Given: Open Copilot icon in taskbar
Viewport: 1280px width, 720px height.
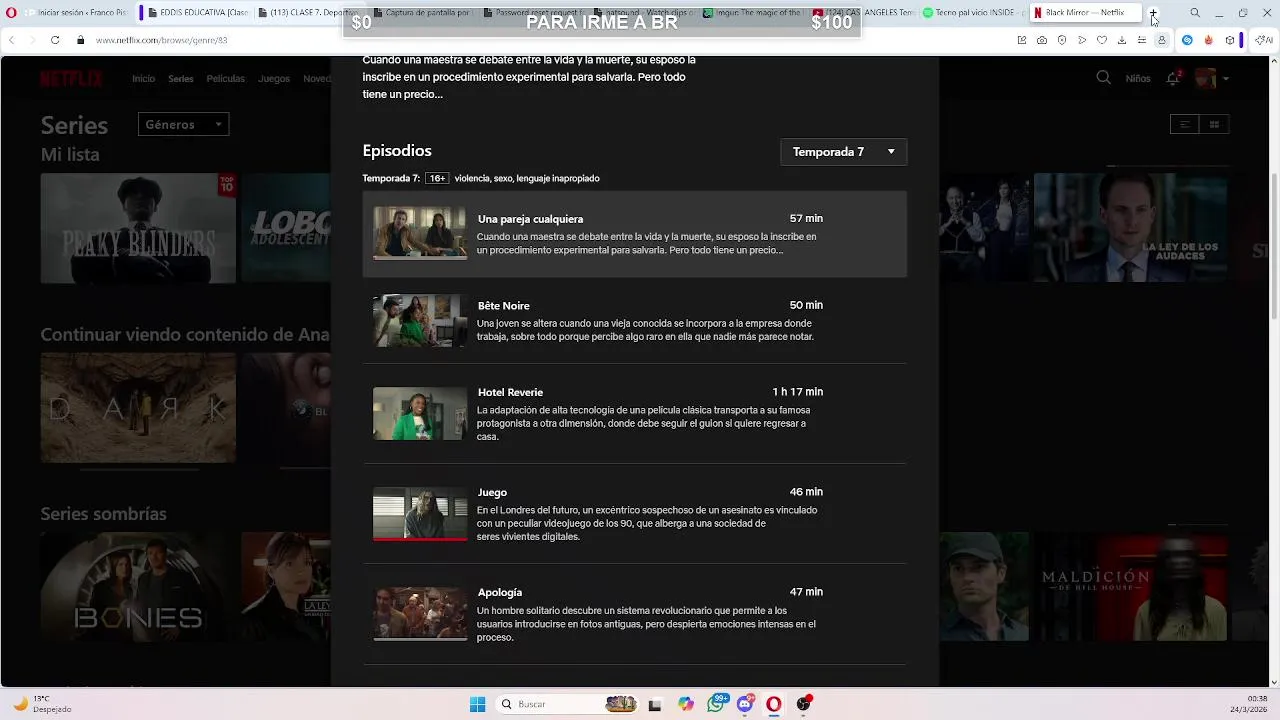Looking at the screenshot, I should 686,704.
